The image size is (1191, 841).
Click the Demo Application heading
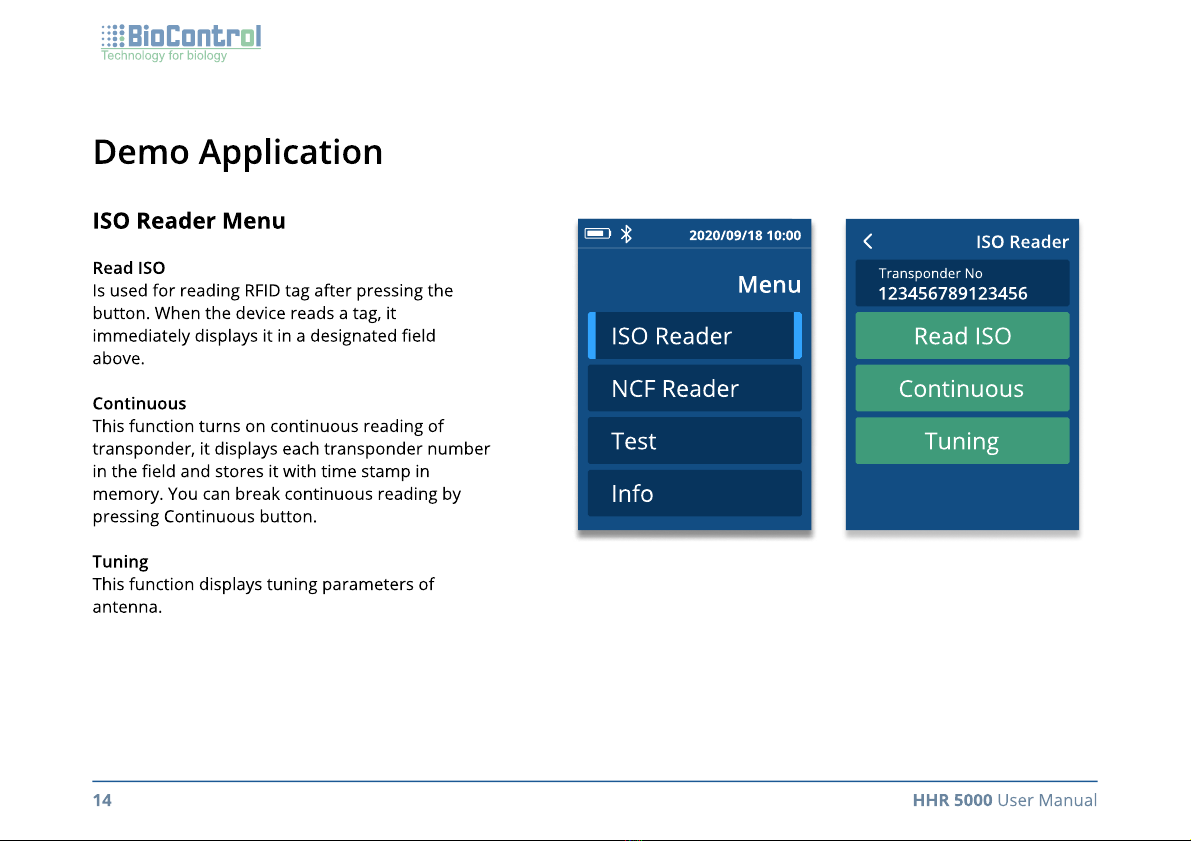(238, 152)
